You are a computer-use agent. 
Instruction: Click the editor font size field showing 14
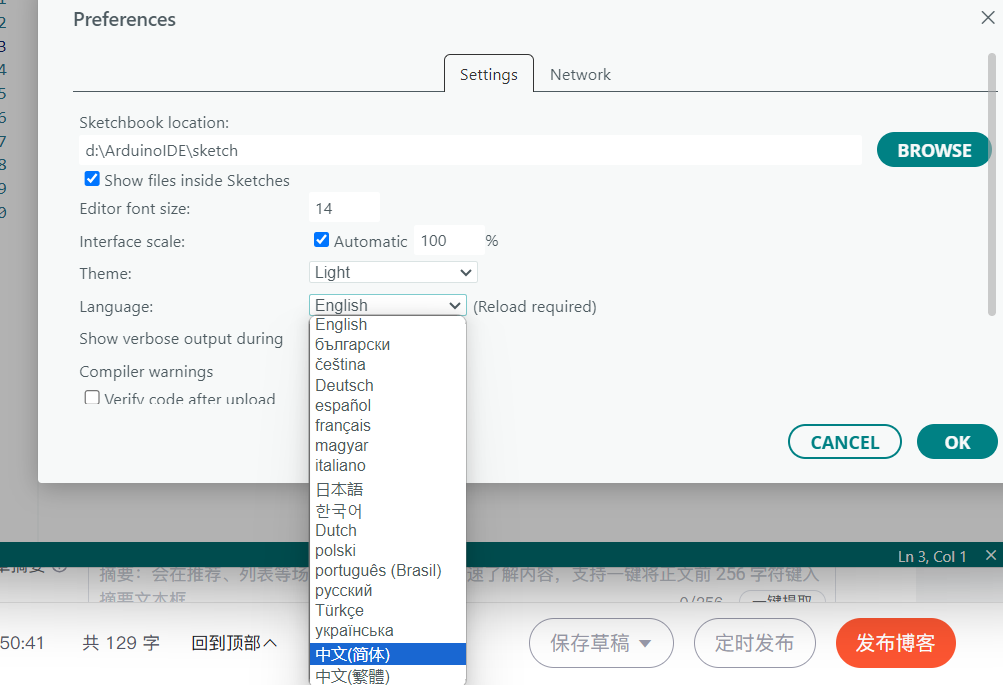344,207
